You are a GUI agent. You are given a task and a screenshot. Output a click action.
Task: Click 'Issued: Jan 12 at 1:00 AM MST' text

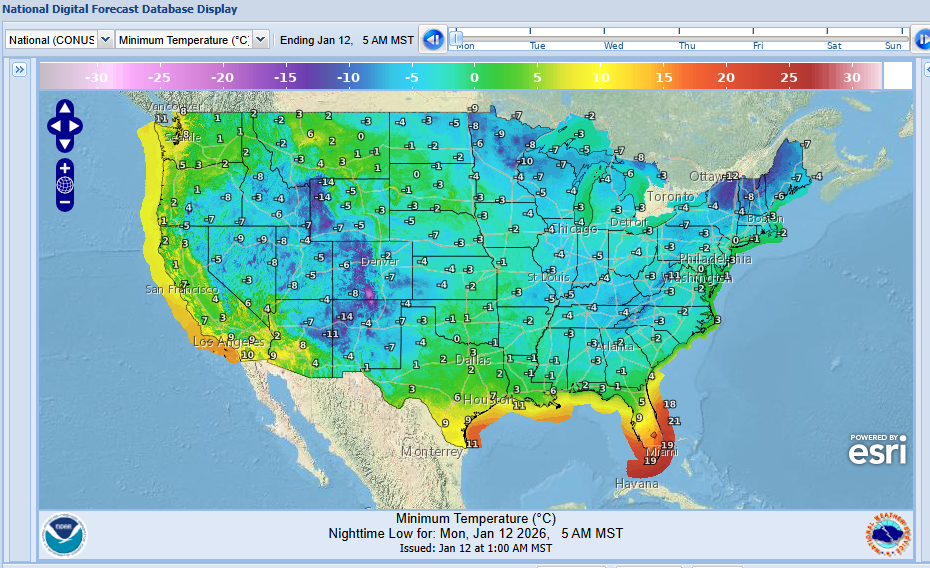tap(476, 548)
